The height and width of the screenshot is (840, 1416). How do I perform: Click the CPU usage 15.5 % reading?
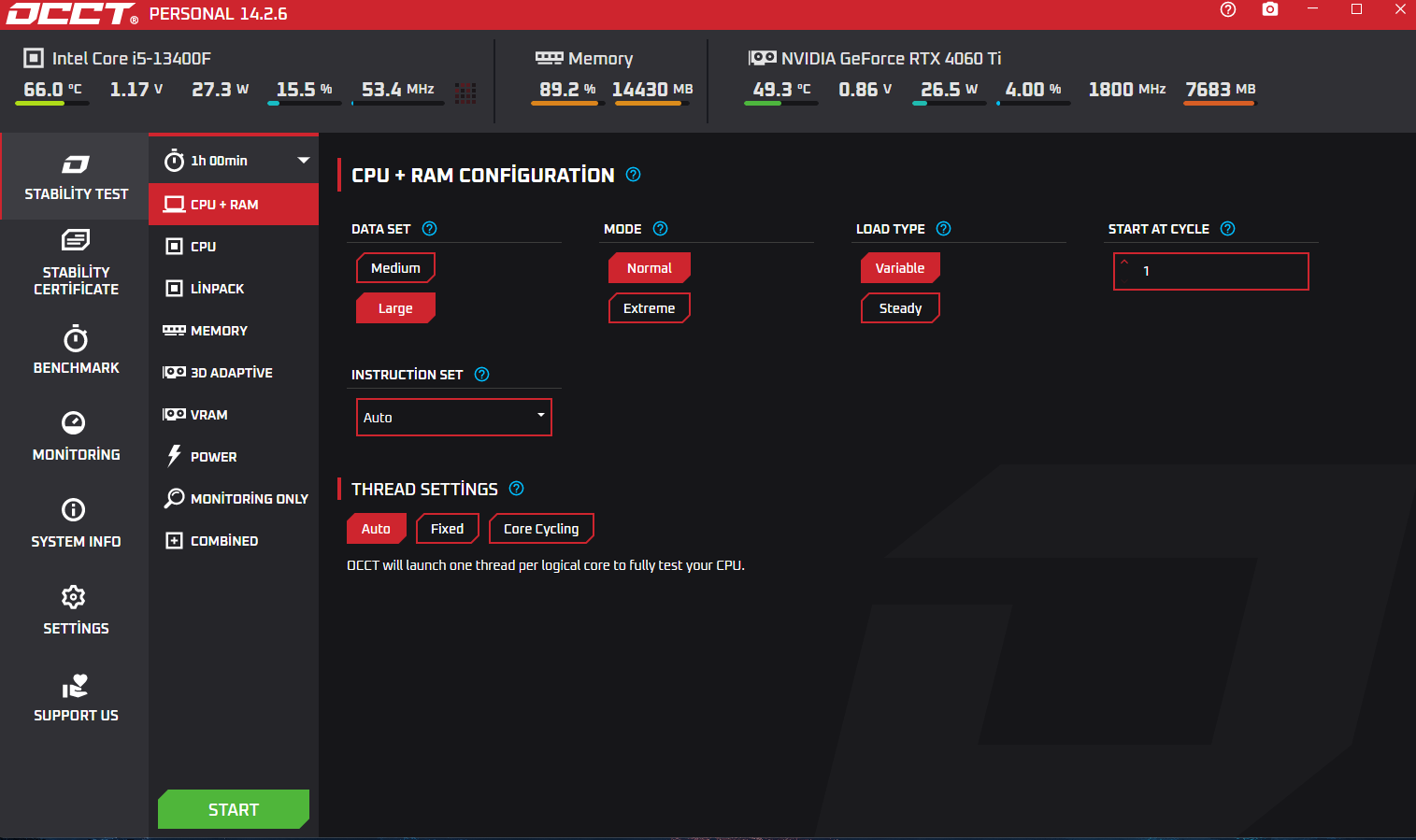[x=305, y=90]
